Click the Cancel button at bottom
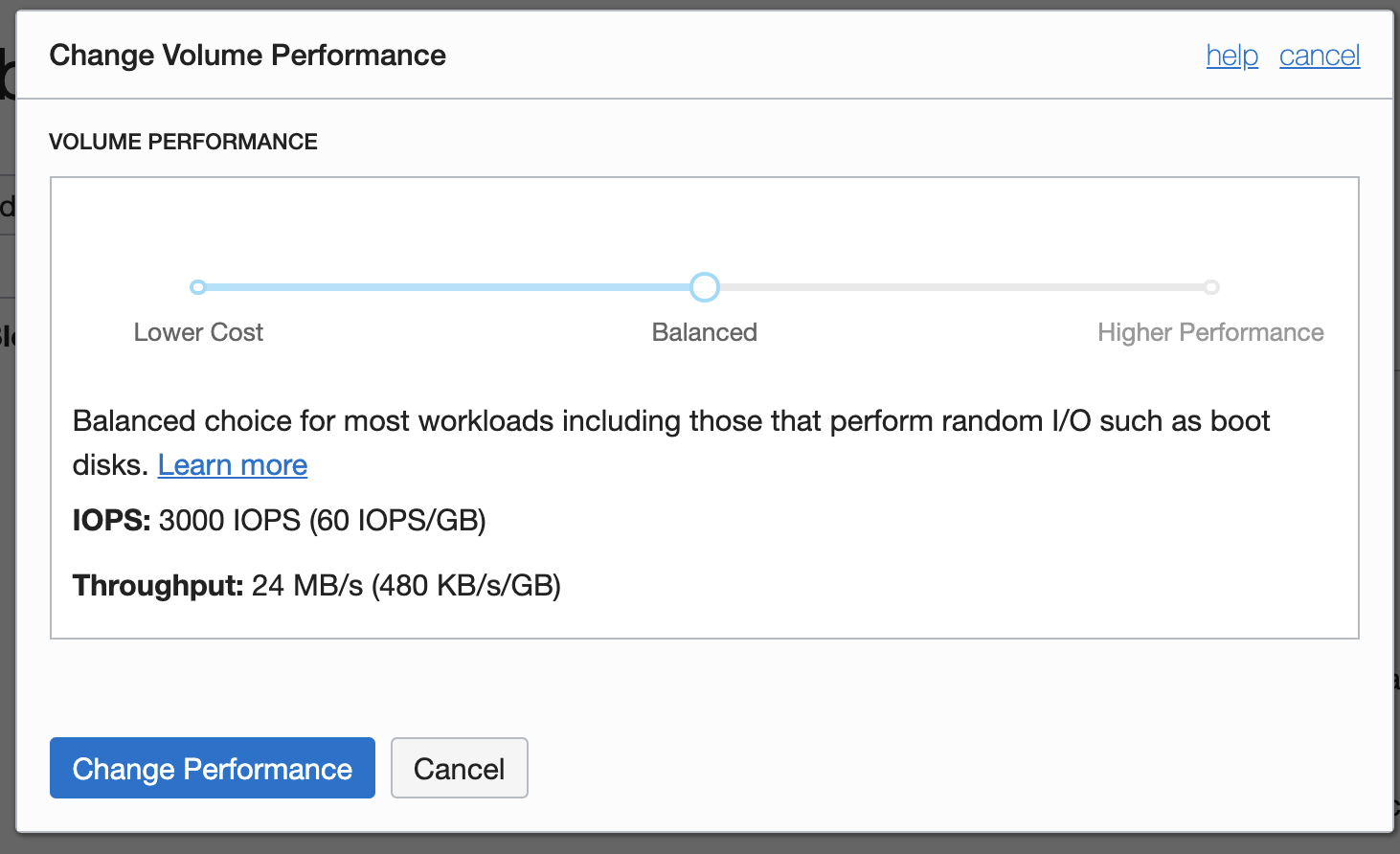This screenshot has width=1400, height=854. pyautogui.click(x=460, y=768)
